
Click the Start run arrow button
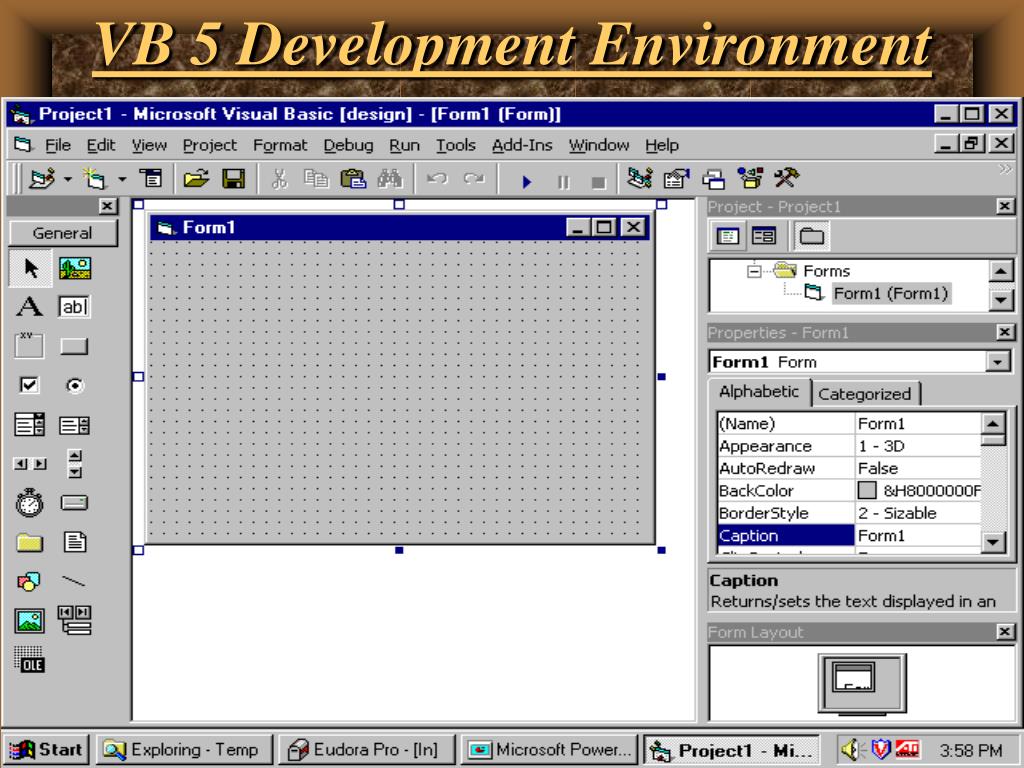[x=526, y=182]
